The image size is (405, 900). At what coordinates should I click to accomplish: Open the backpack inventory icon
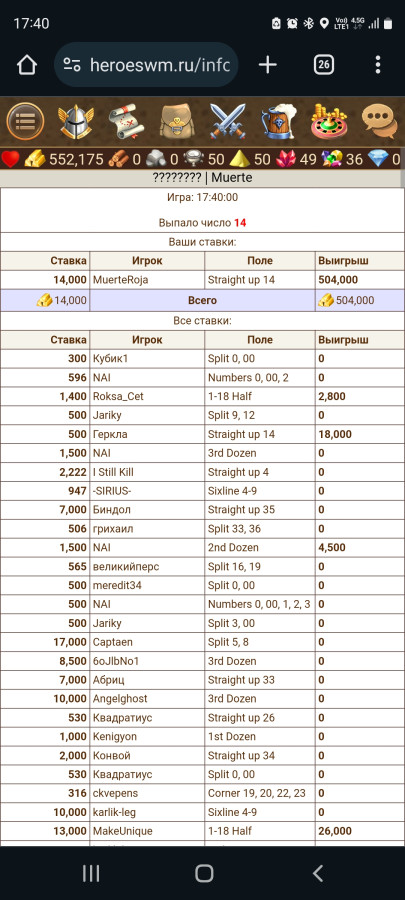[x=177, y=121]
